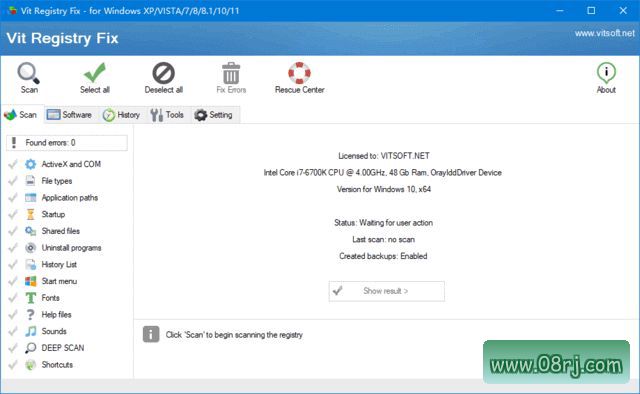Toggle the ActiveX and COM checkmark

[13, 164]
